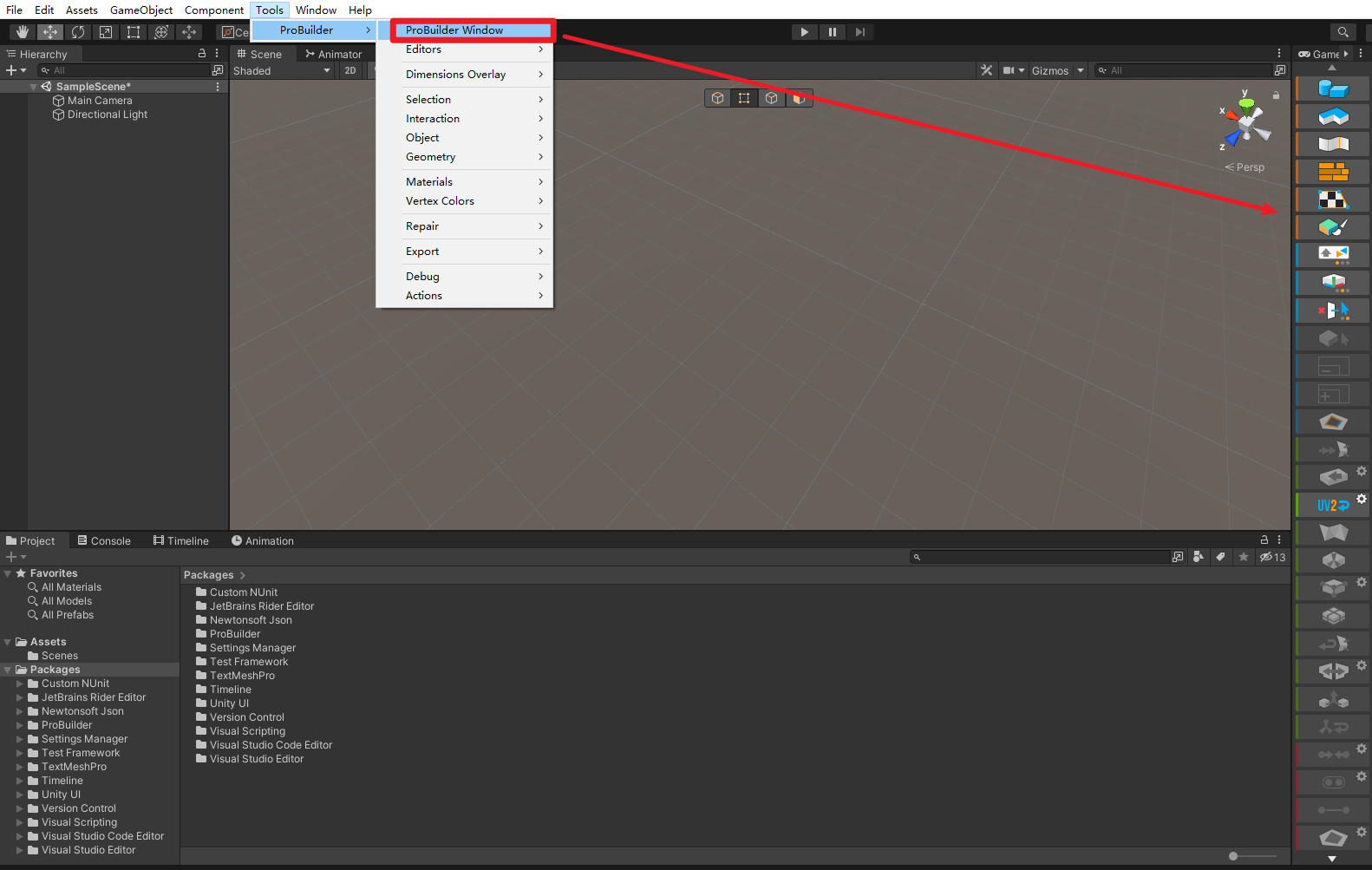Activate the Rect transform tool
Screen dimensions: 1372x870
coord(134,32)
